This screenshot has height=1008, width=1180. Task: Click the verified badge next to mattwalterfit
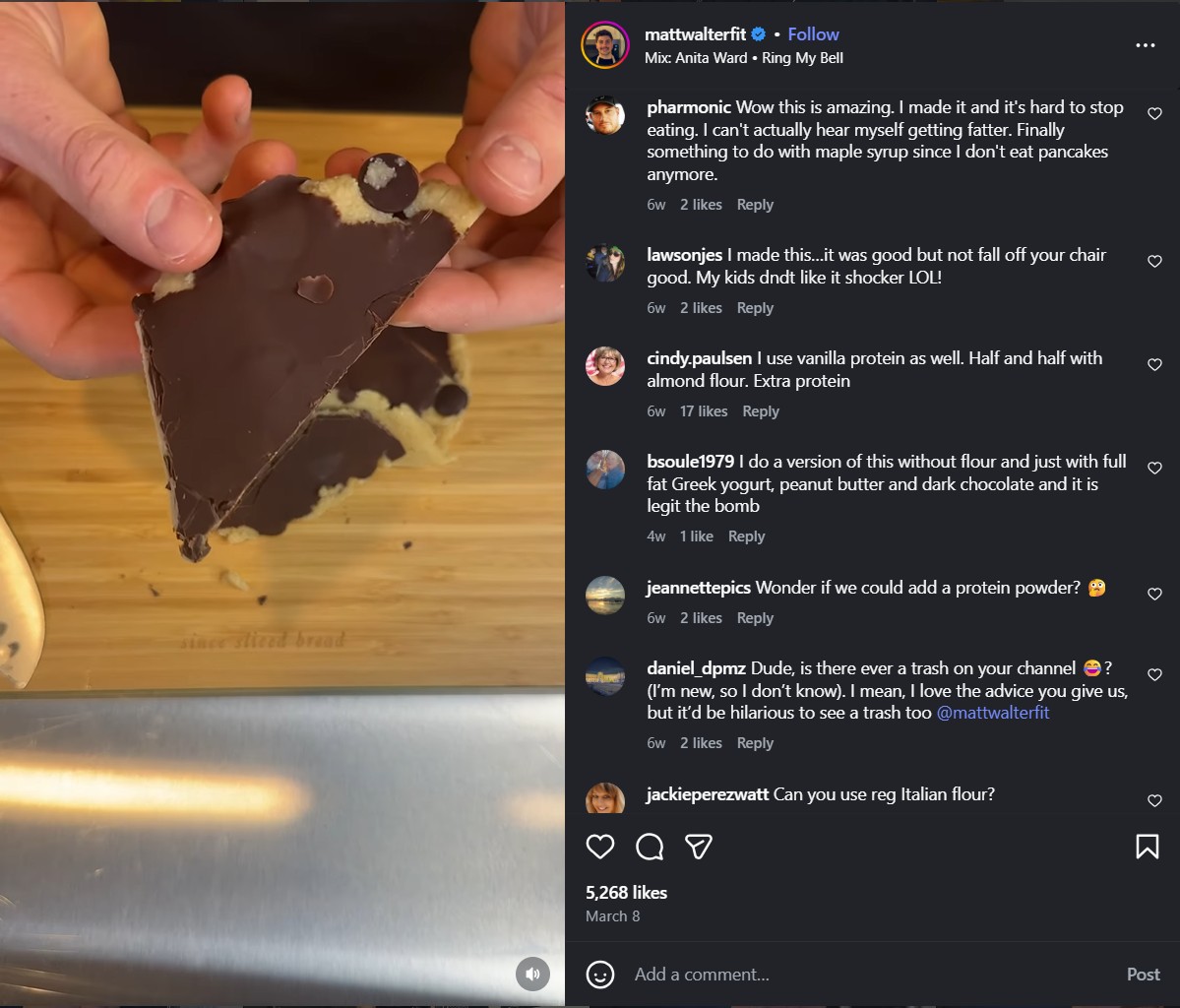tap(757, 32)
